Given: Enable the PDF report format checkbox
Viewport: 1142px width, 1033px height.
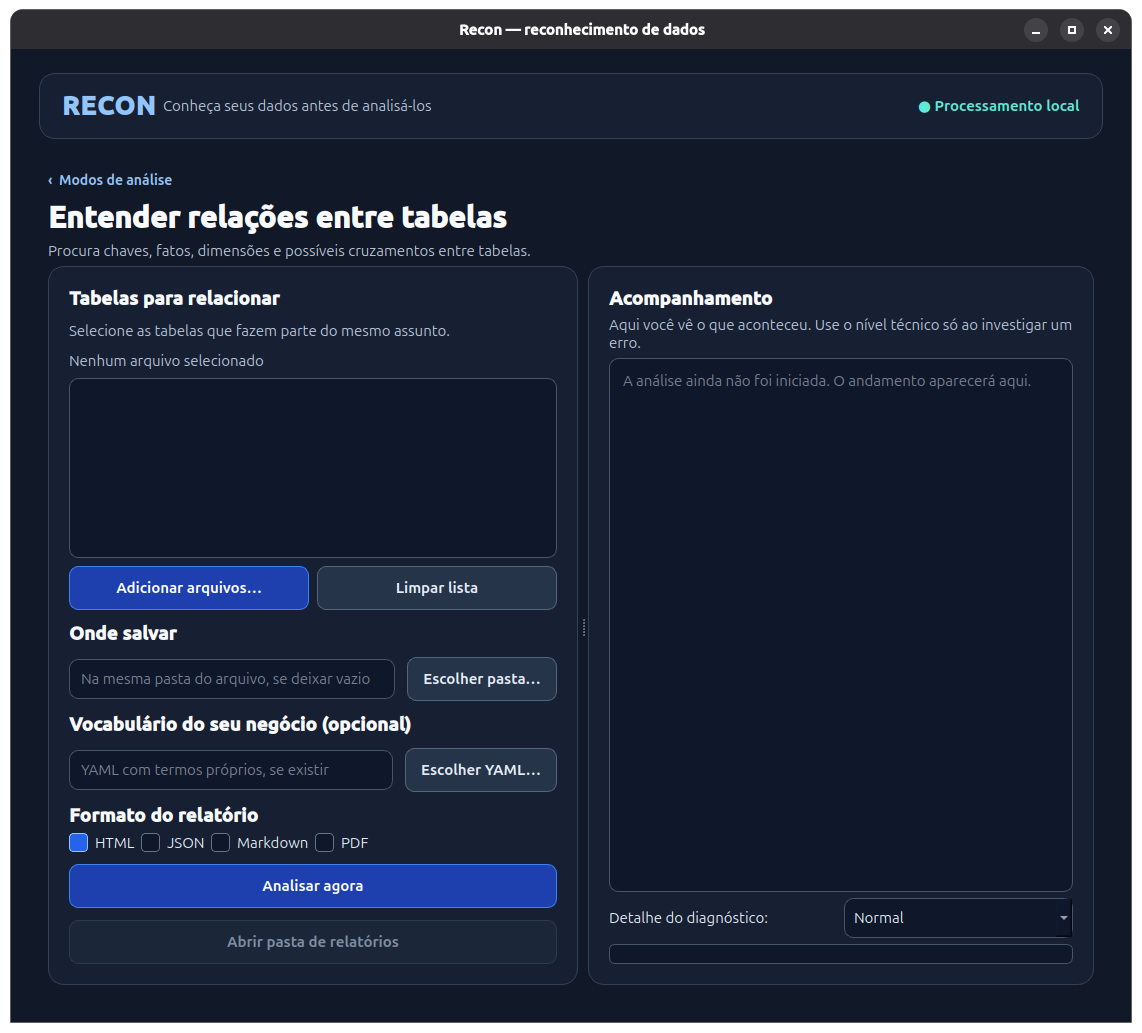Looking at the screenshot, I should 325,843.
